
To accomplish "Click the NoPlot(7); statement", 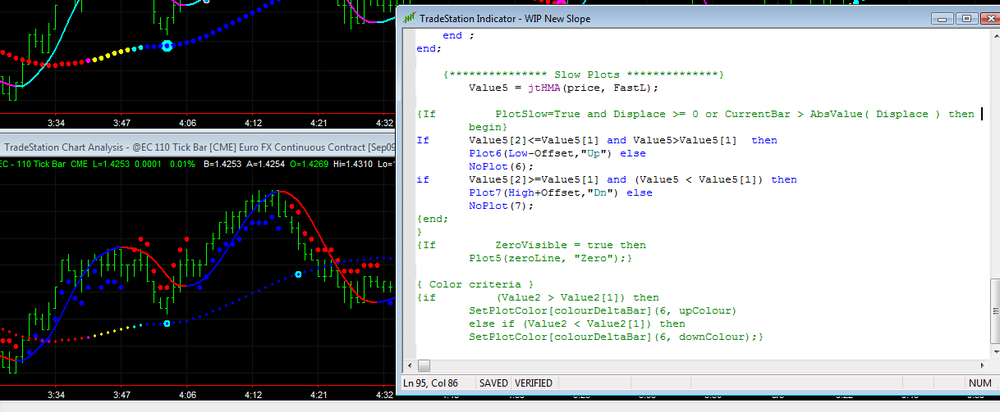I will click(501, 205).
